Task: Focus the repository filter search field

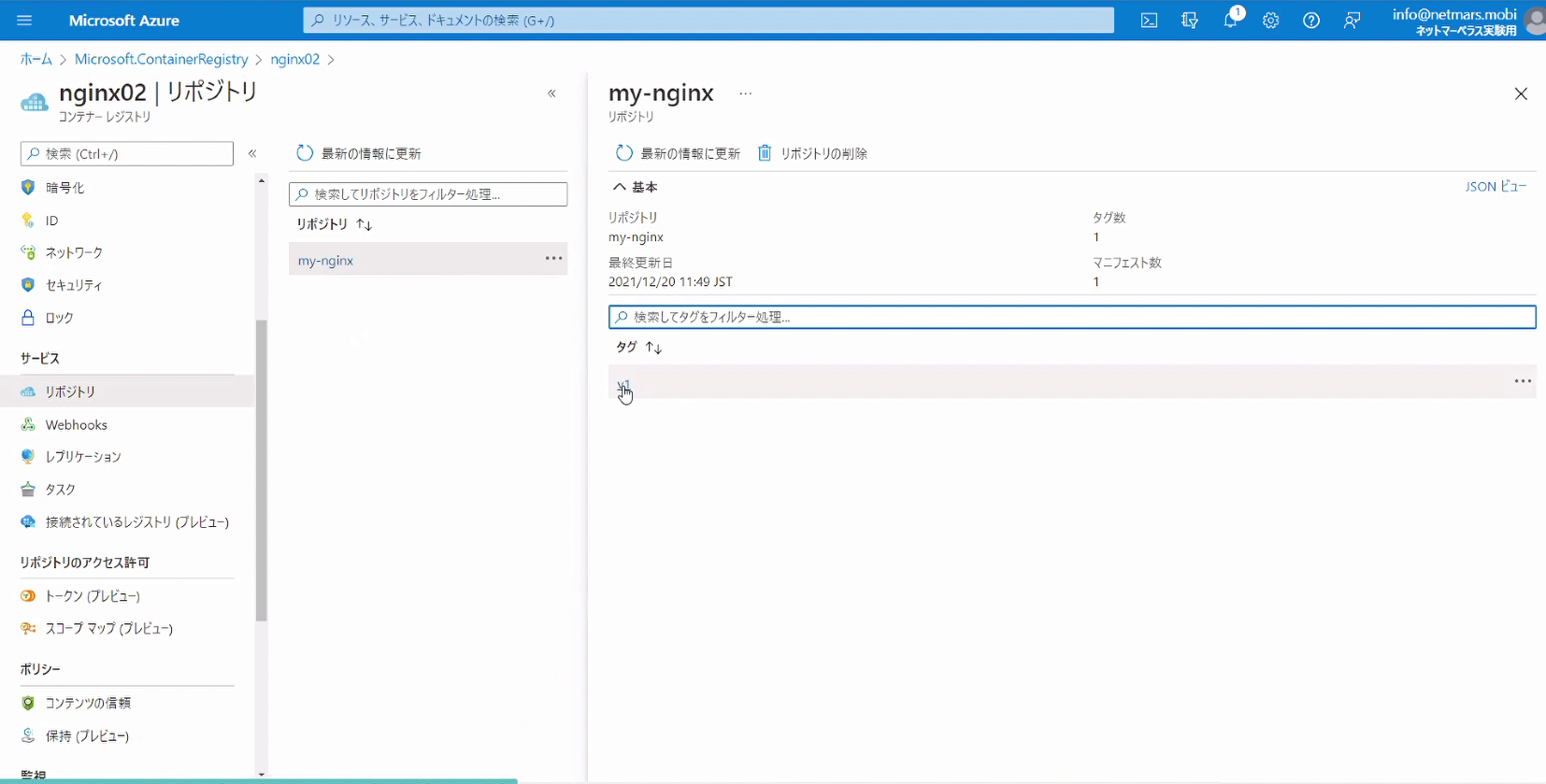Action: tap(428, 194)
